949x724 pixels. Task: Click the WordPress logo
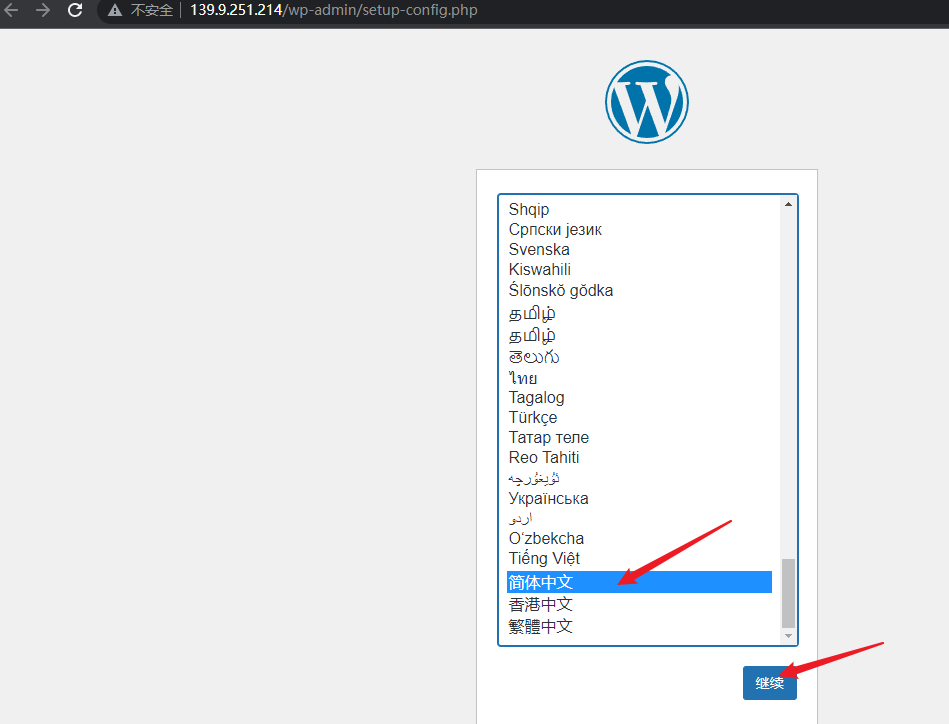coord(646,102)
